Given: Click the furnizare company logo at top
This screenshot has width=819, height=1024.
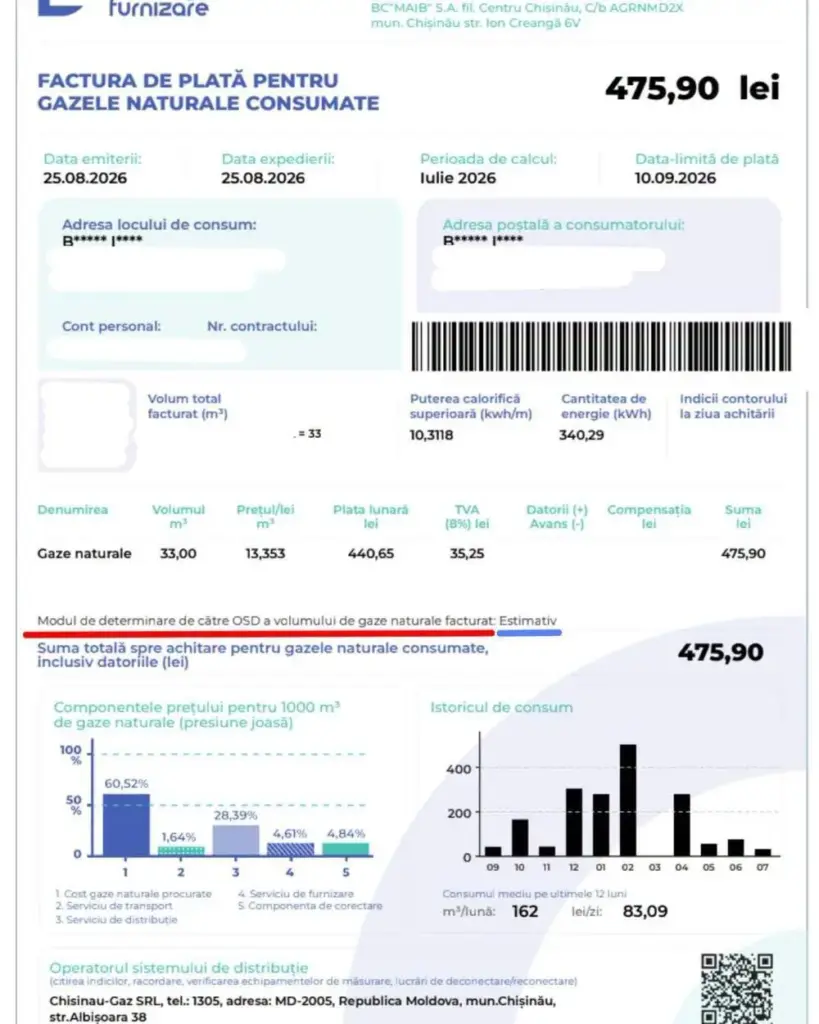Looking at the screenshot, I should 123,8.
